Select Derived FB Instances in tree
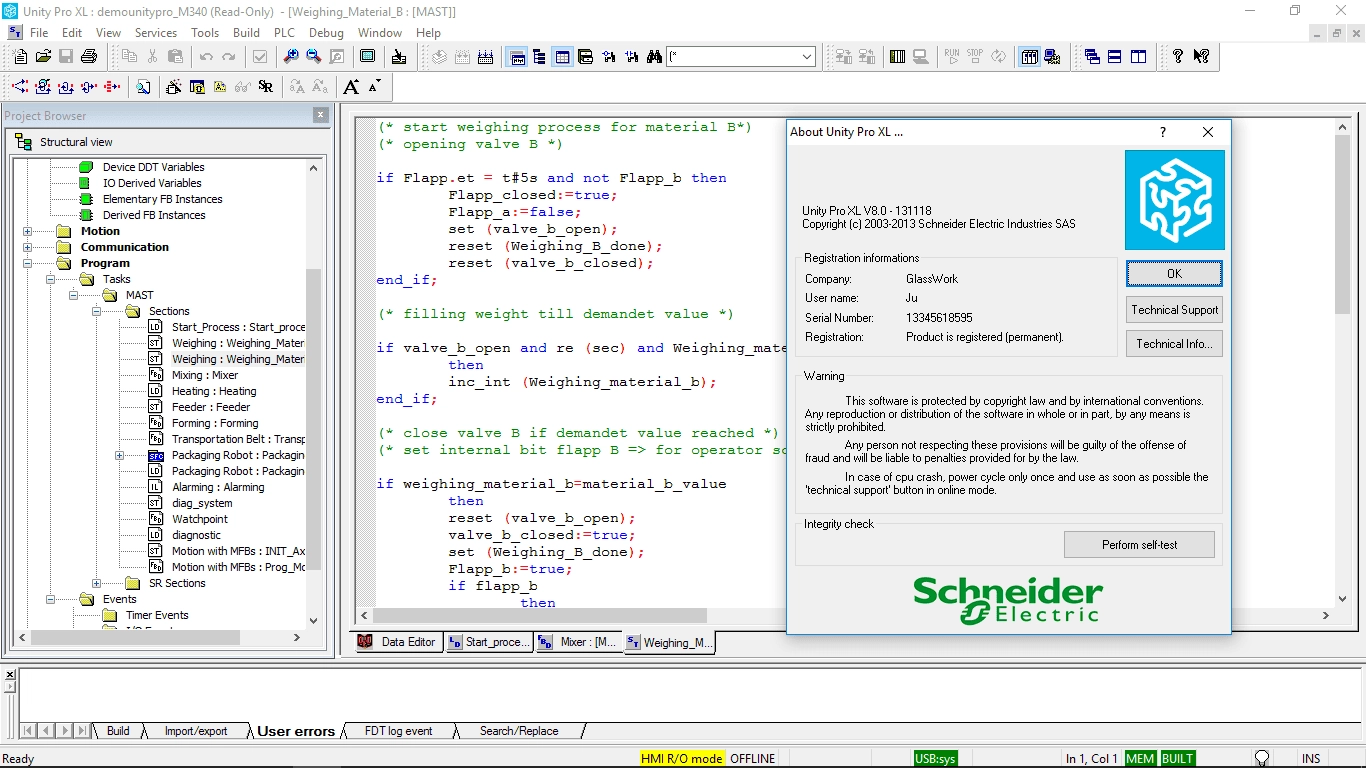The height and width of the screenshot is (768, 1366). coord(154,215)
